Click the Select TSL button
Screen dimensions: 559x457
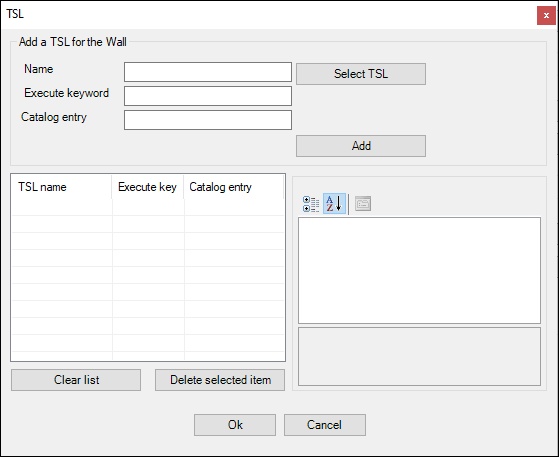361,74
